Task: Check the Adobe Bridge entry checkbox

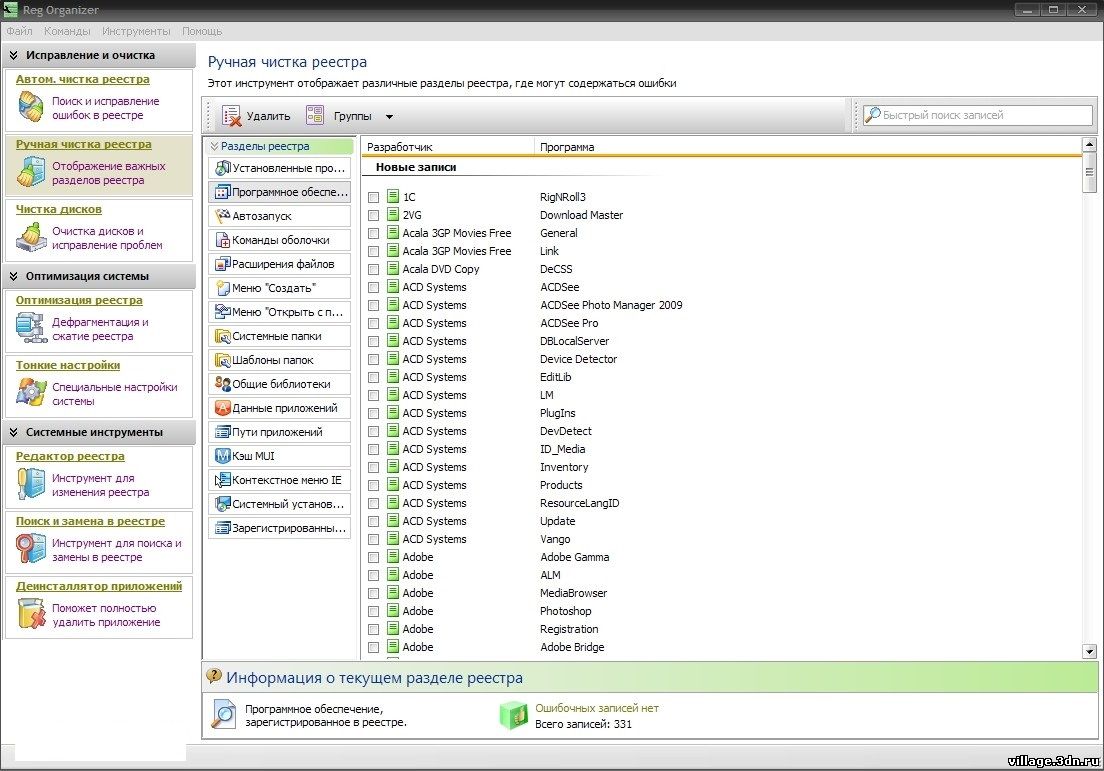Action: click(374, 648)
